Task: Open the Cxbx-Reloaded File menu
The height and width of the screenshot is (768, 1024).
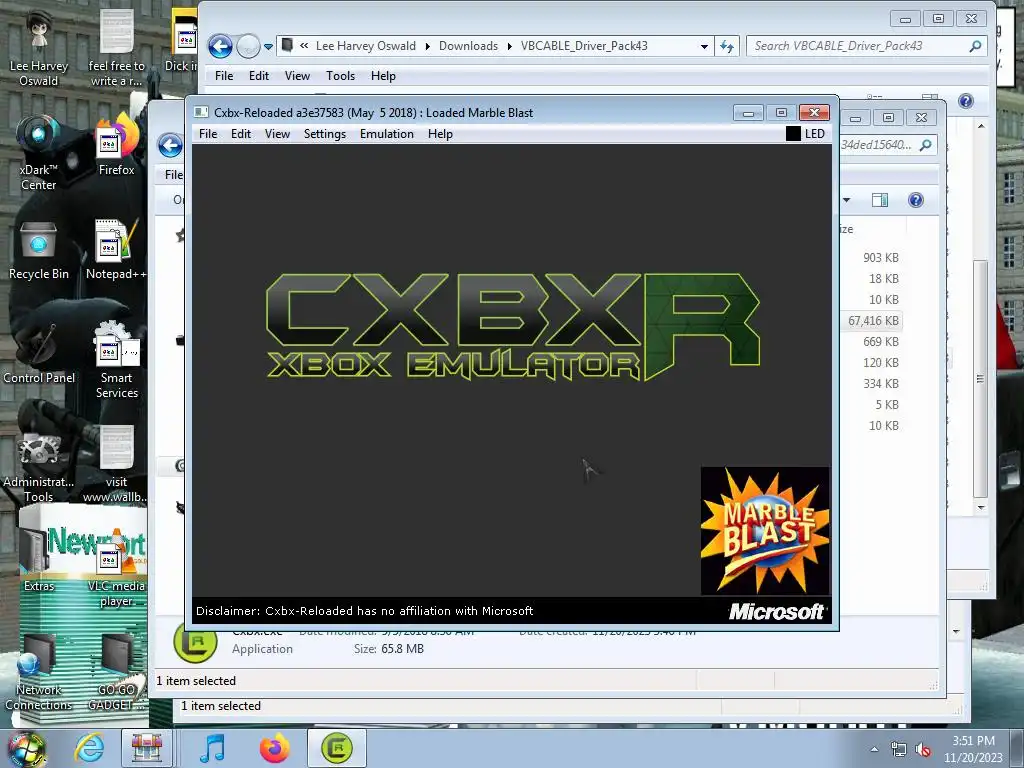Action: point(208,134)
